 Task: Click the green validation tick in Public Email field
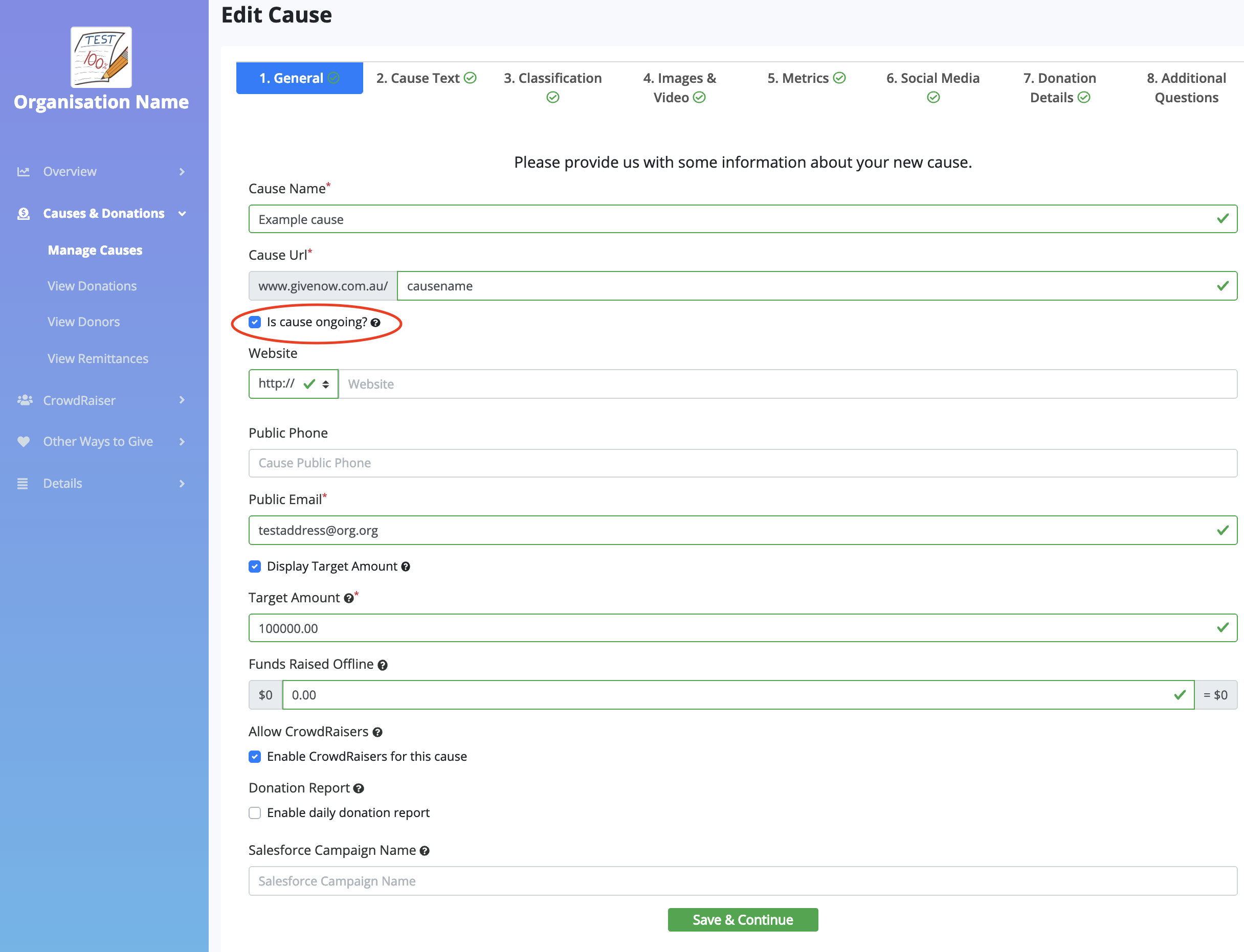[x=1223, y=530]
